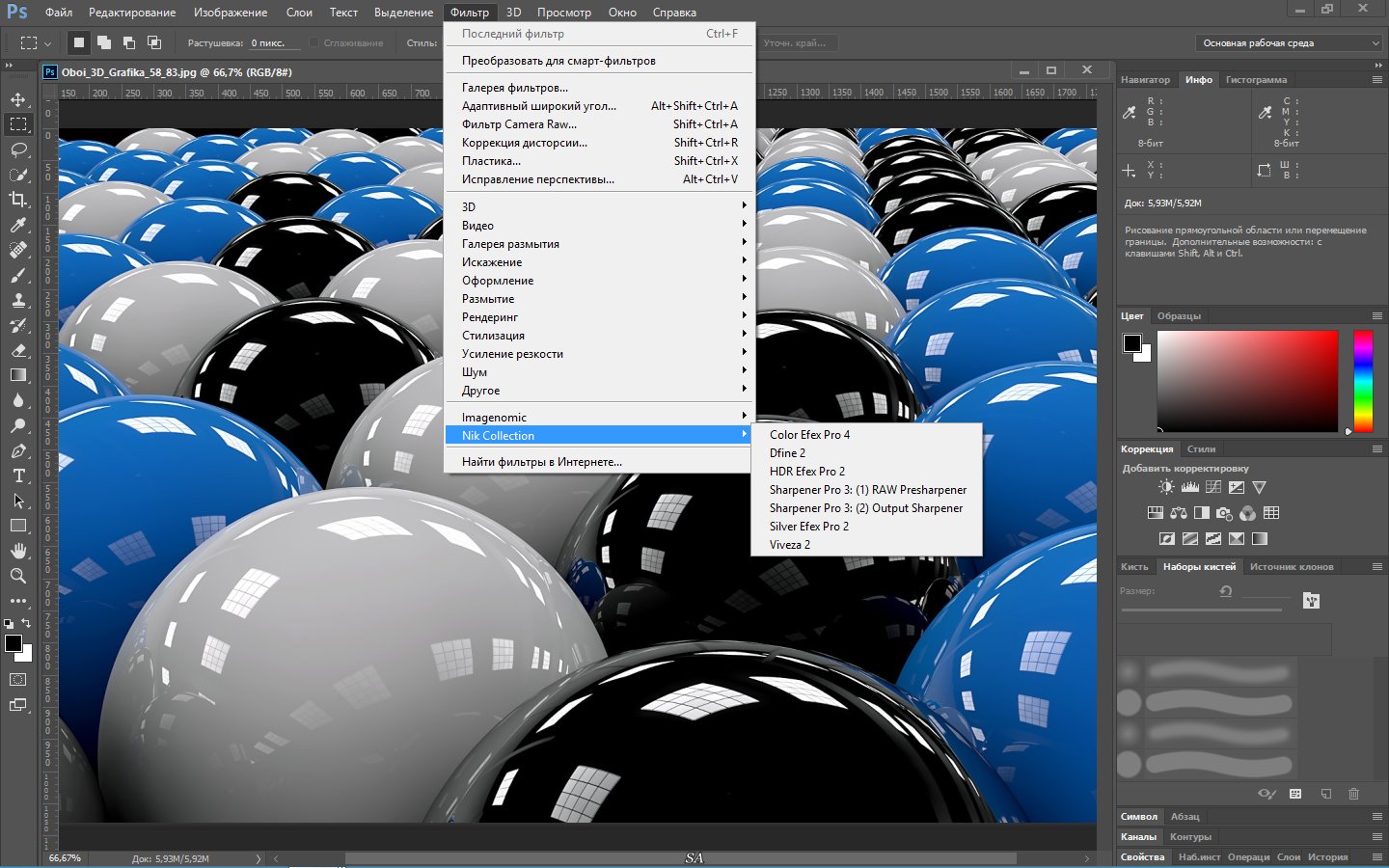1389x868 pixels.
Task: Select the Pen tool
Action: click(18, 450)
